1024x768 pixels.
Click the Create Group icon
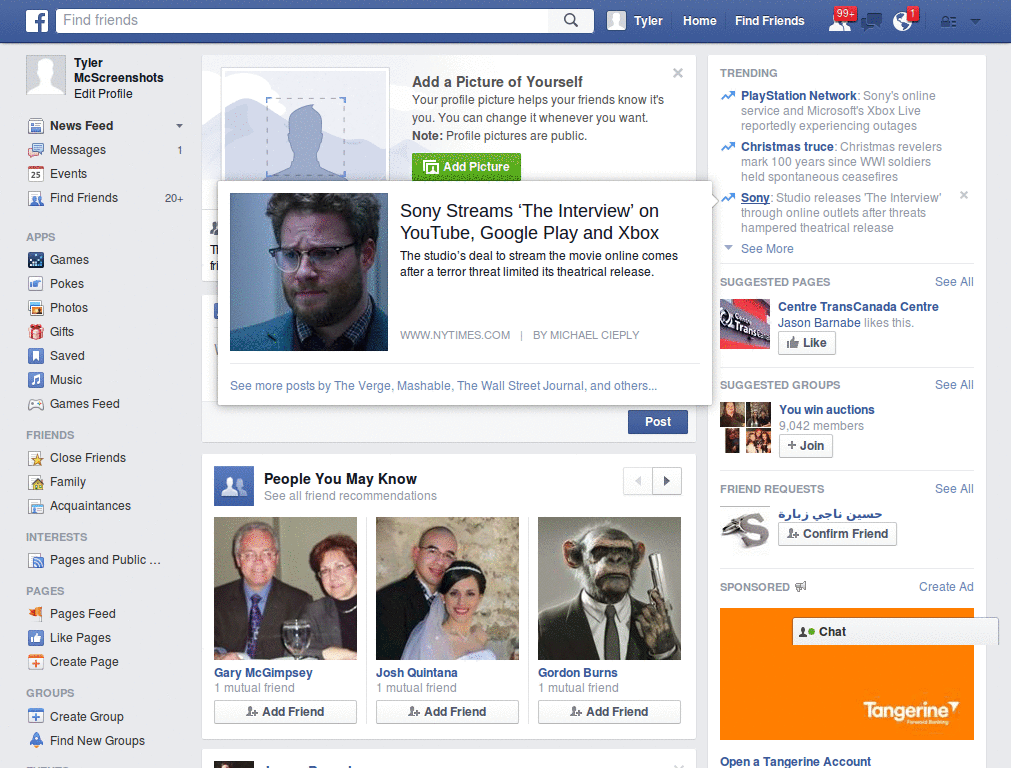tap(35, 716)
